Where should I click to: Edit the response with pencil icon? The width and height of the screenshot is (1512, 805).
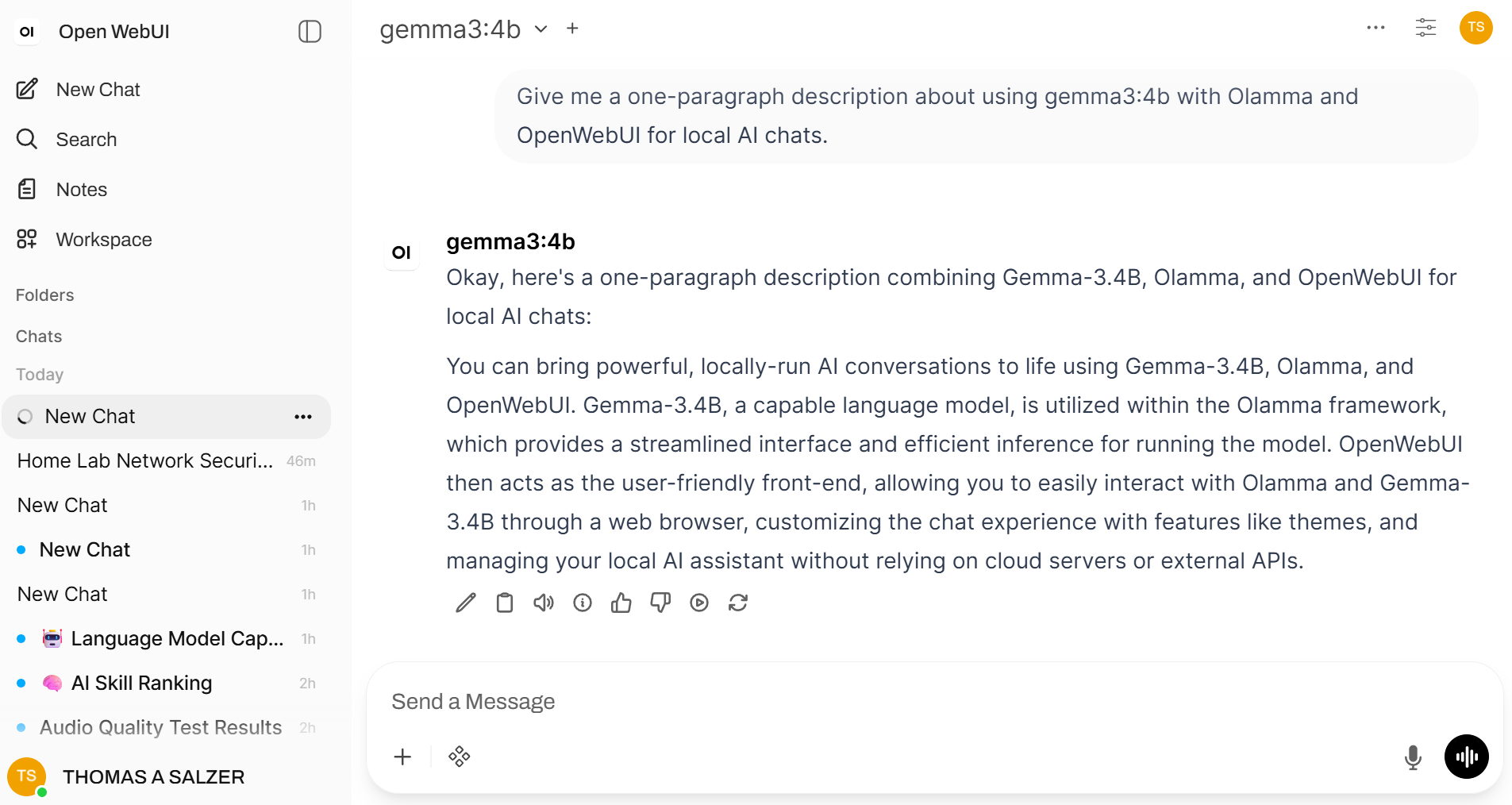(466, 603)
